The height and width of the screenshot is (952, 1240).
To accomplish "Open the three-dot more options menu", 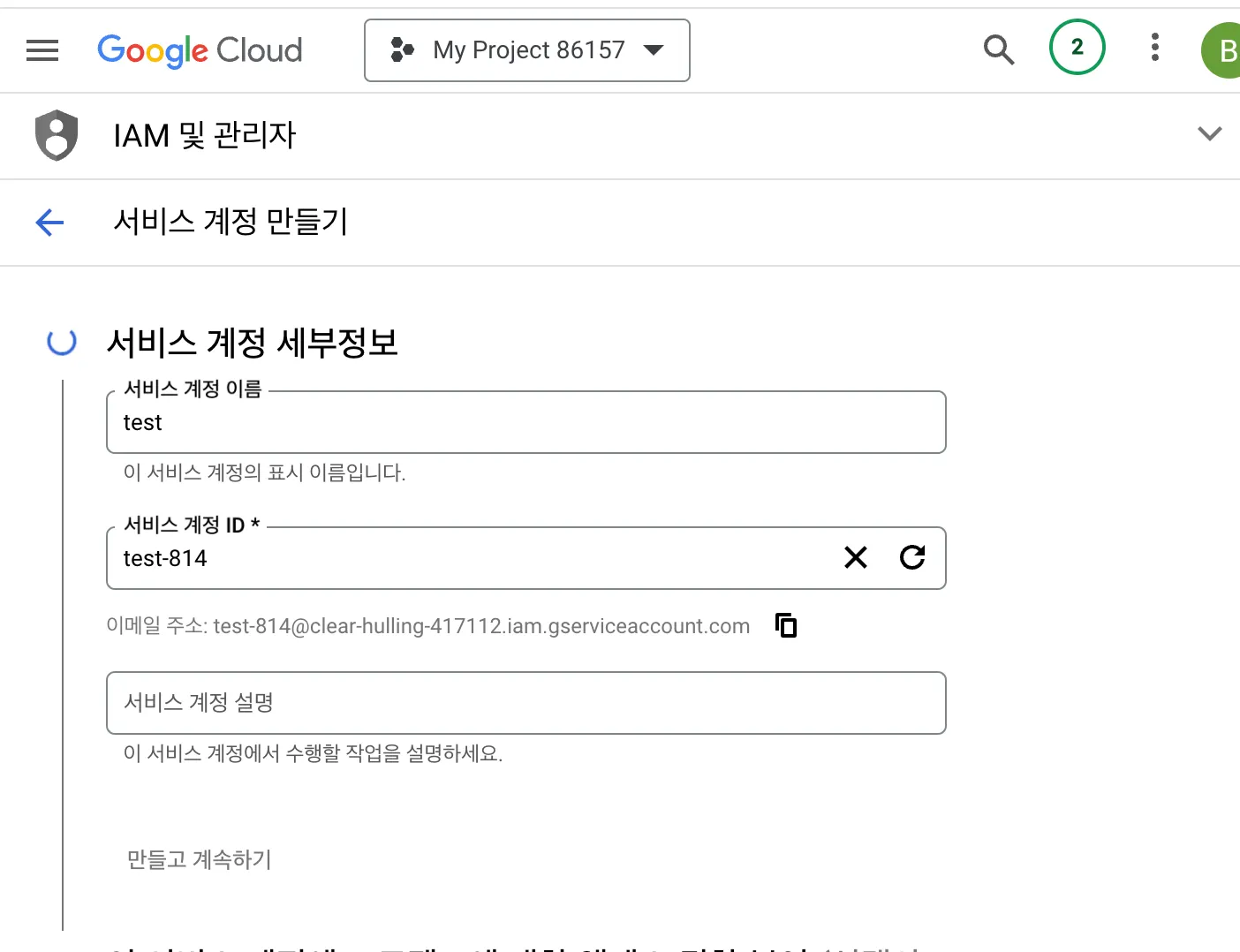I will pyautogui.click(x=1154, y=48).
